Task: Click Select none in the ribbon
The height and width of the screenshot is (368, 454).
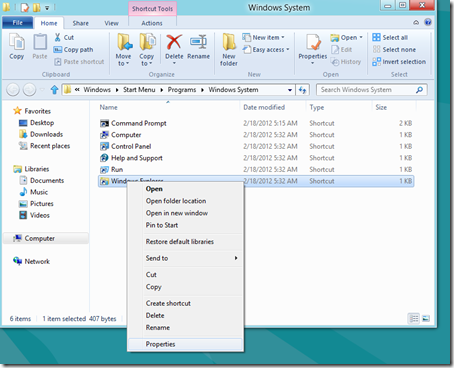Action: tap(394, 50)
